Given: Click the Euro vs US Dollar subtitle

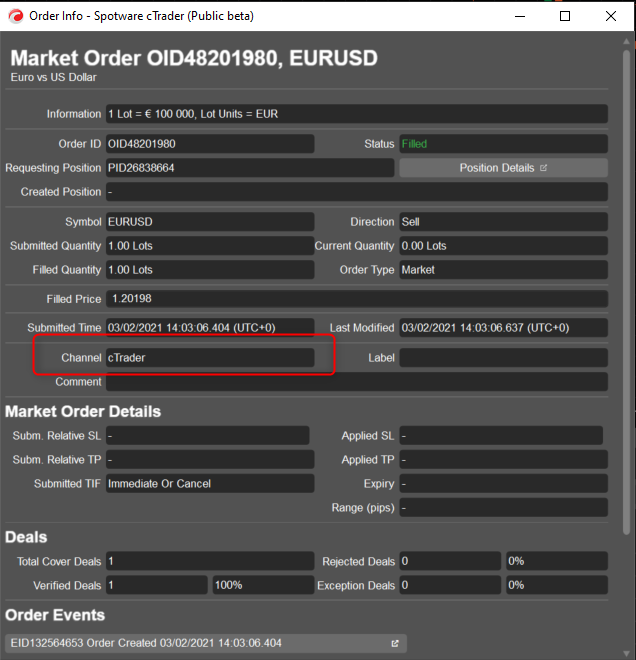Looking at the screenshot, I should point(53,77).
